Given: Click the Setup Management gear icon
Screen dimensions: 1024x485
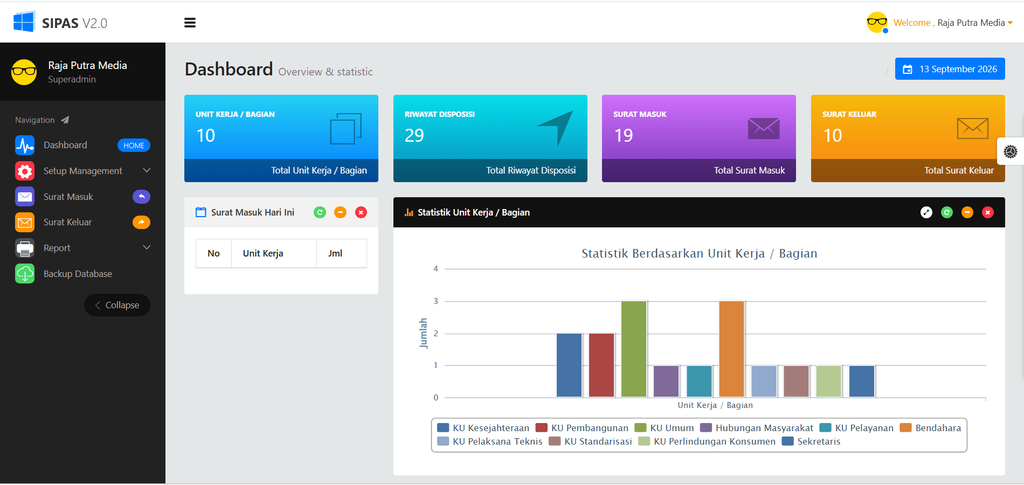Looking at the screenshot, I should click(25, 171).
